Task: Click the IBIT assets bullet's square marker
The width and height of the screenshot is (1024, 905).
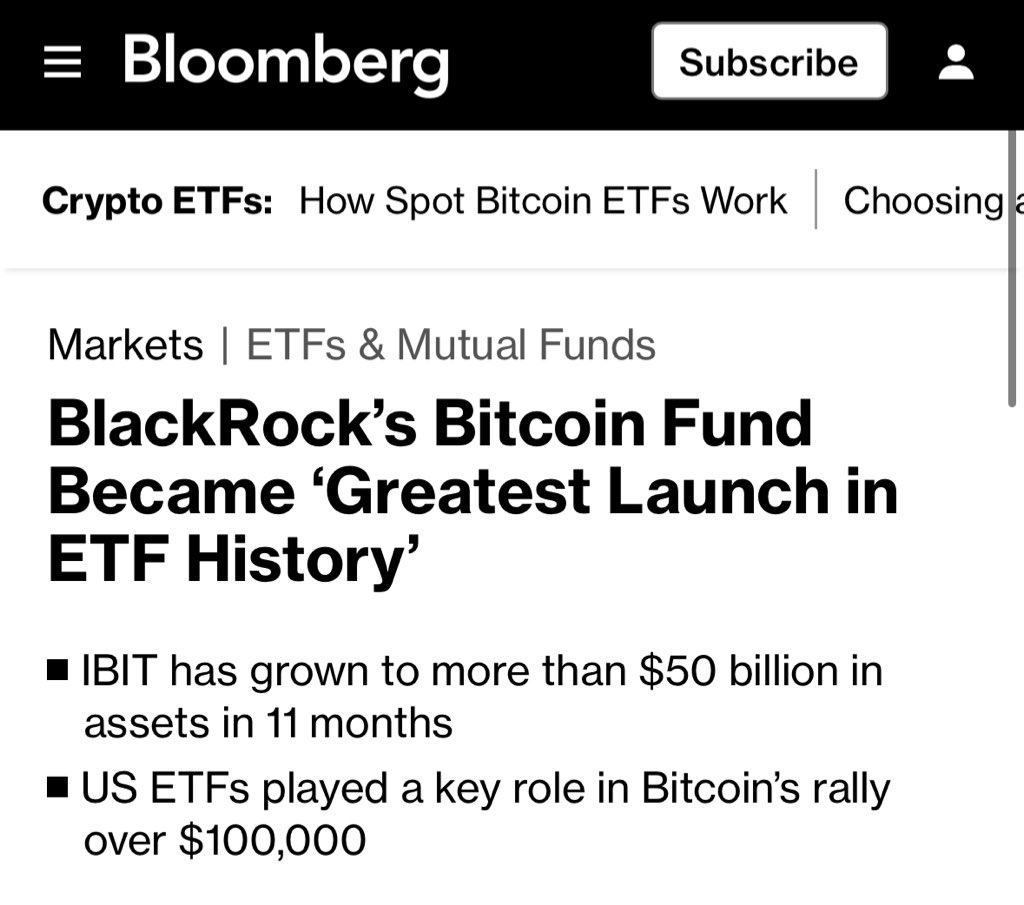Action: pos(58,668)
